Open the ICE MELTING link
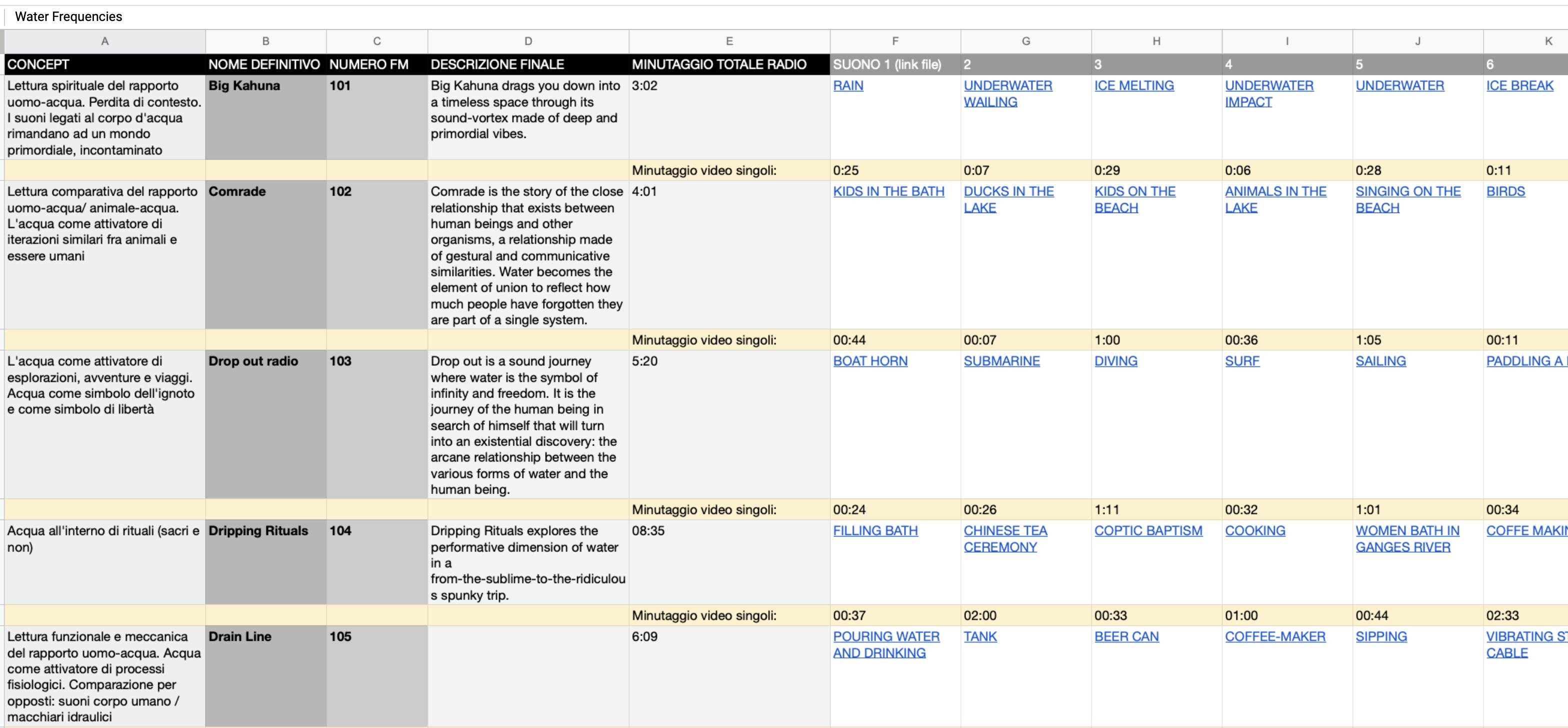This screenshot has width=1568, height=728. 1133,86
